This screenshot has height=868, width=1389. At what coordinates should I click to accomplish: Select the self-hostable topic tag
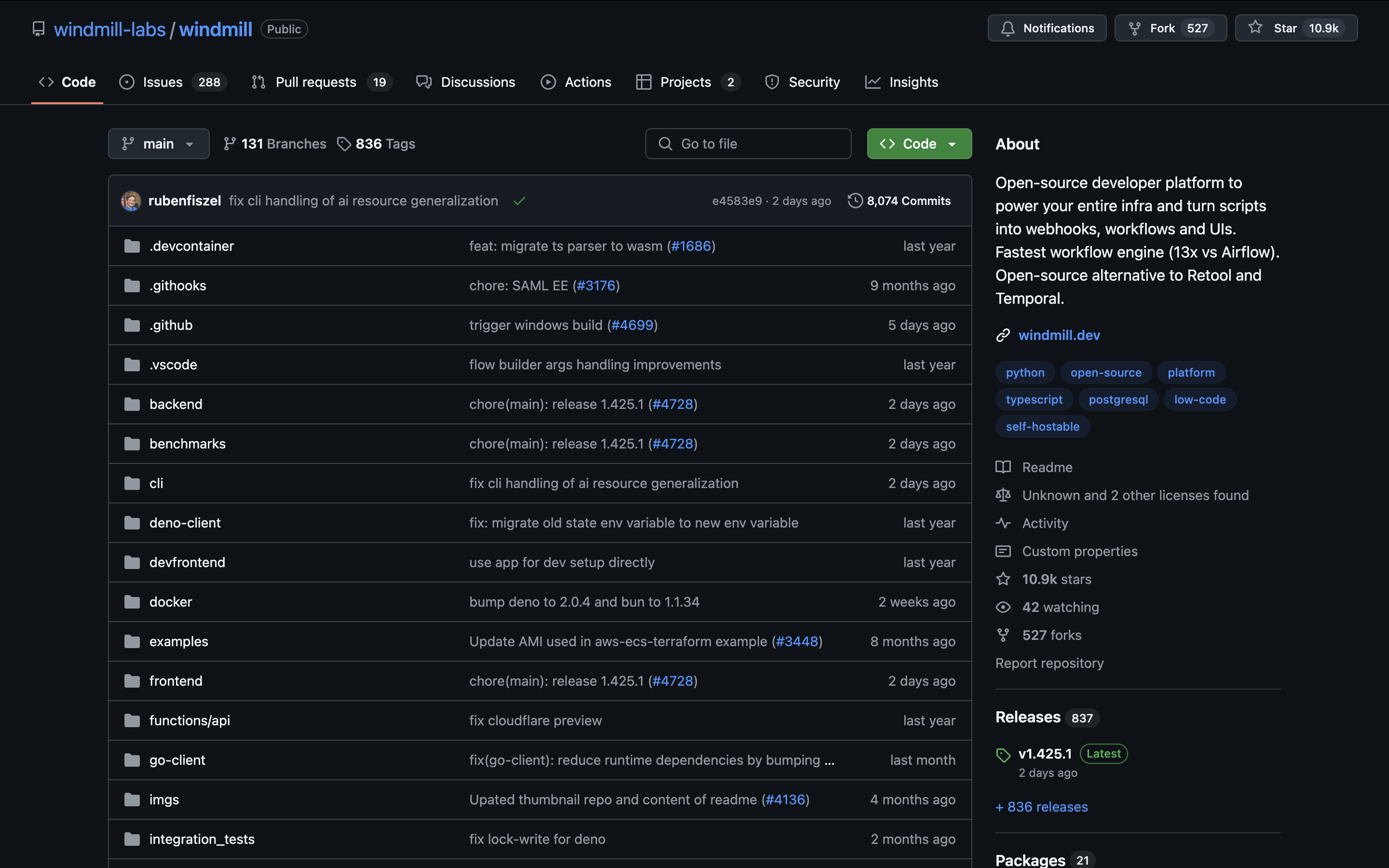click(x=1042, y=427)
